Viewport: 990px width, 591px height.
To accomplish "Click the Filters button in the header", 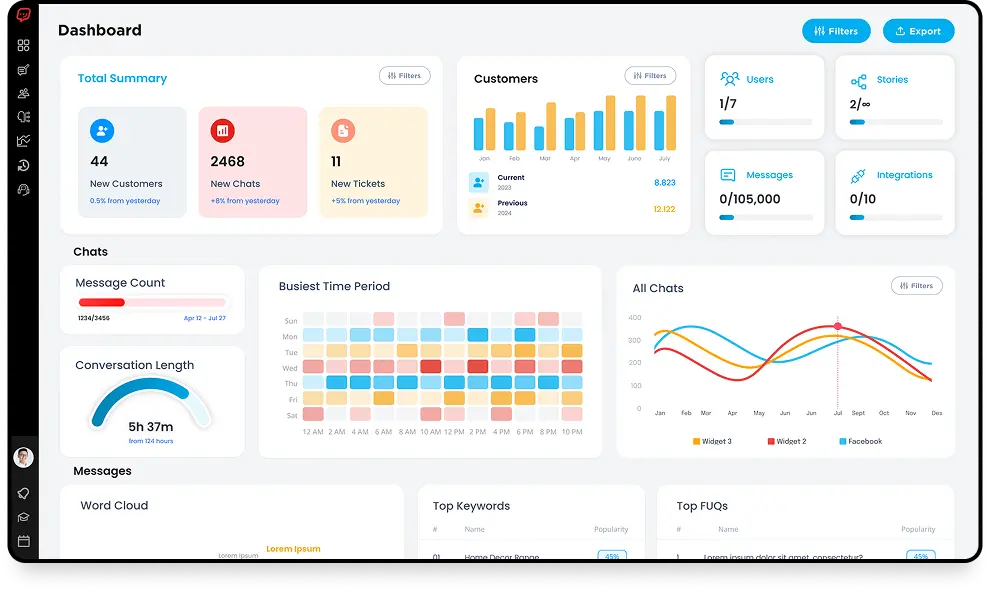I will point(836,31).
